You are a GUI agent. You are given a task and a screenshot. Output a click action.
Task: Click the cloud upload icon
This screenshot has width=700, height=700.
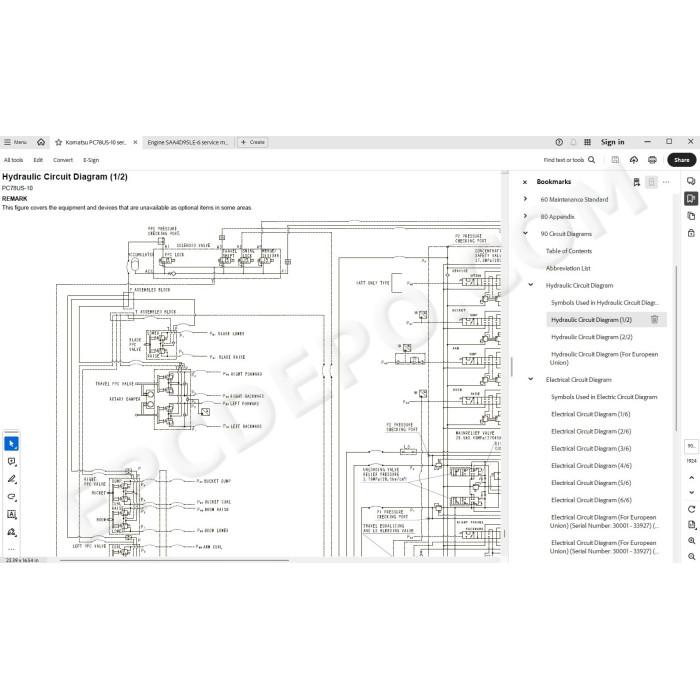633,159
